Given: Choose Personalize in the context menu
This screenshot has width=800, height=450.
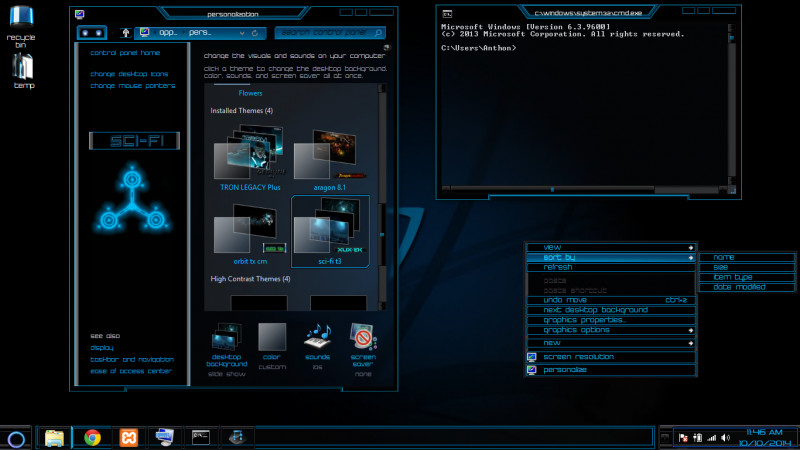Looking at the screenshot, I should 611,370.
